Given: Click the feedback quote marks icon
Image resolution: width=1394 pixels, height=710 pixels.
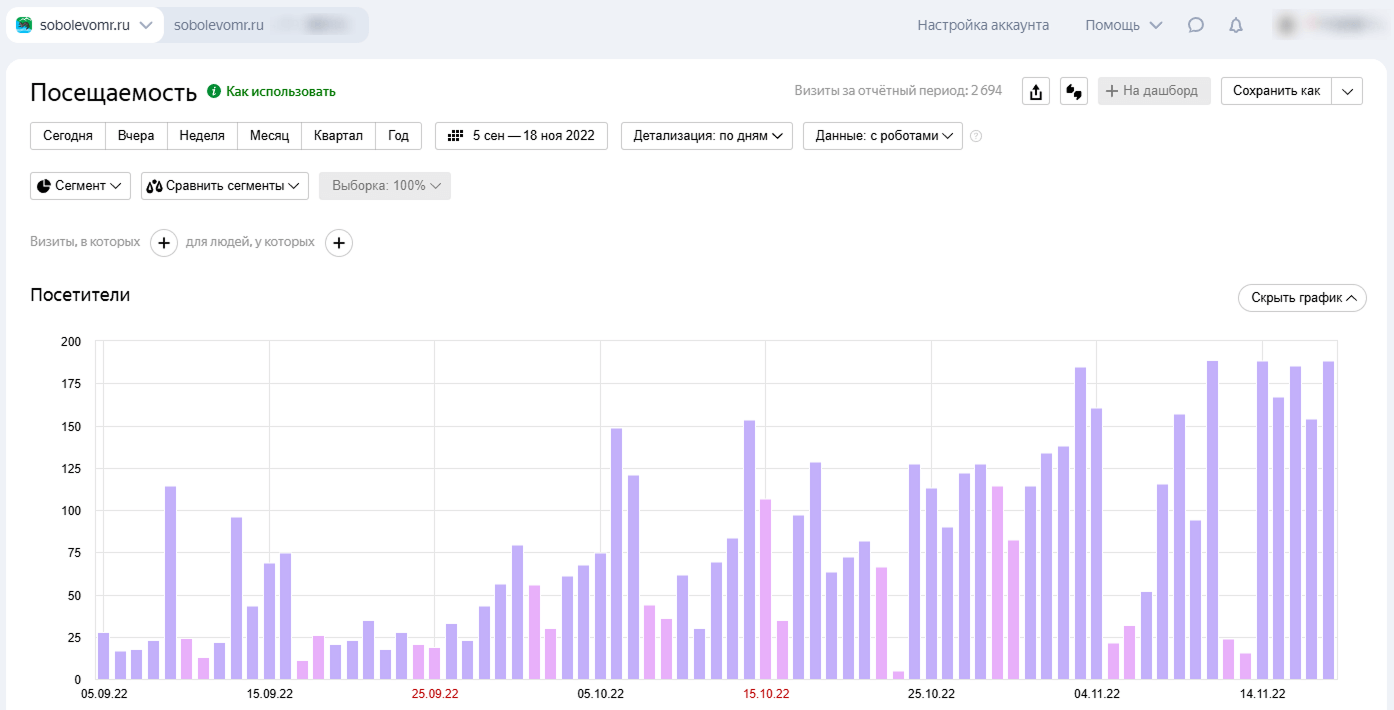Looking at the screenshot, I should click(x=1074, y=91).
